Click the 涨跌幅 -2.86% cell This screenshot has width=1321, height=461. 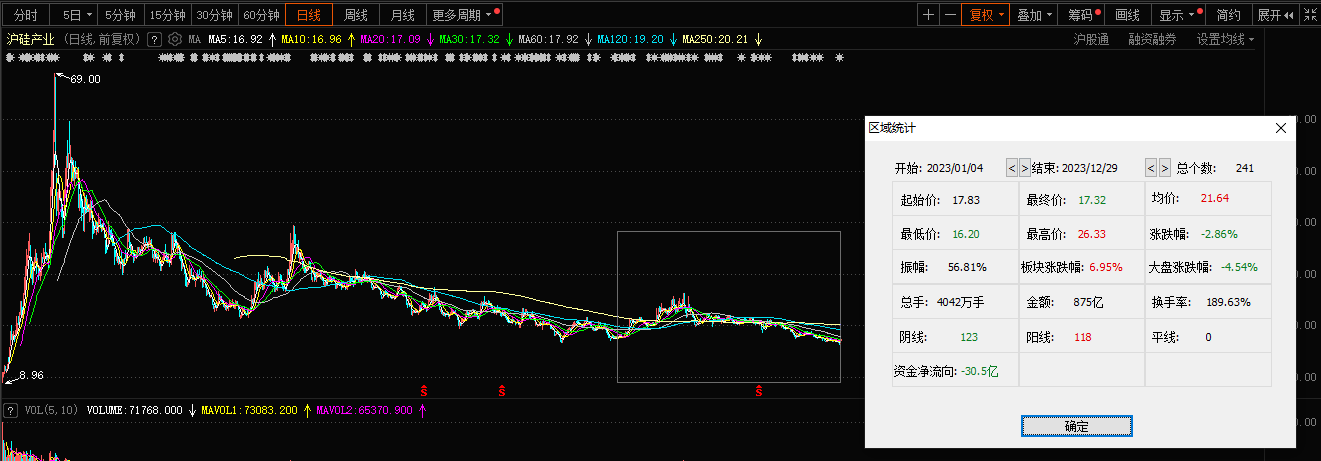1208,234
